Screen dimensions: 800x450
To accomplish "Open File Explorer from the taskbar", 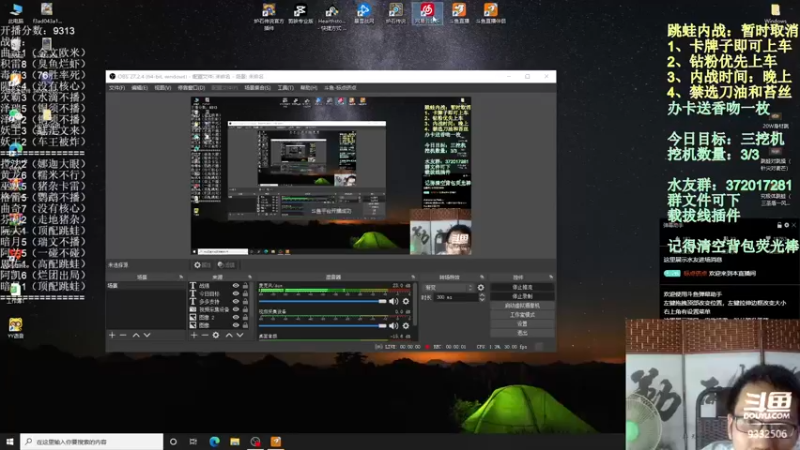I will click(x=235, y=441).
